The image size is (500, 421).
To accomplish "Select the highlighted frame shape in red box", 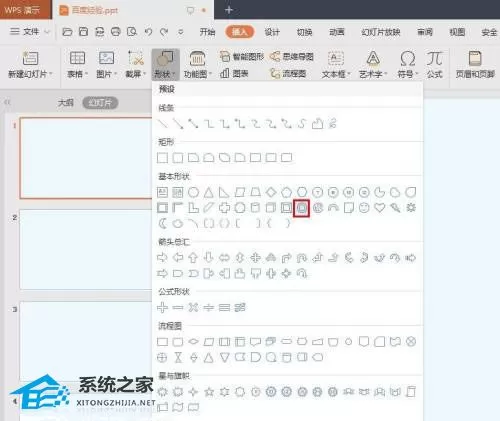I will click(302, 208).
